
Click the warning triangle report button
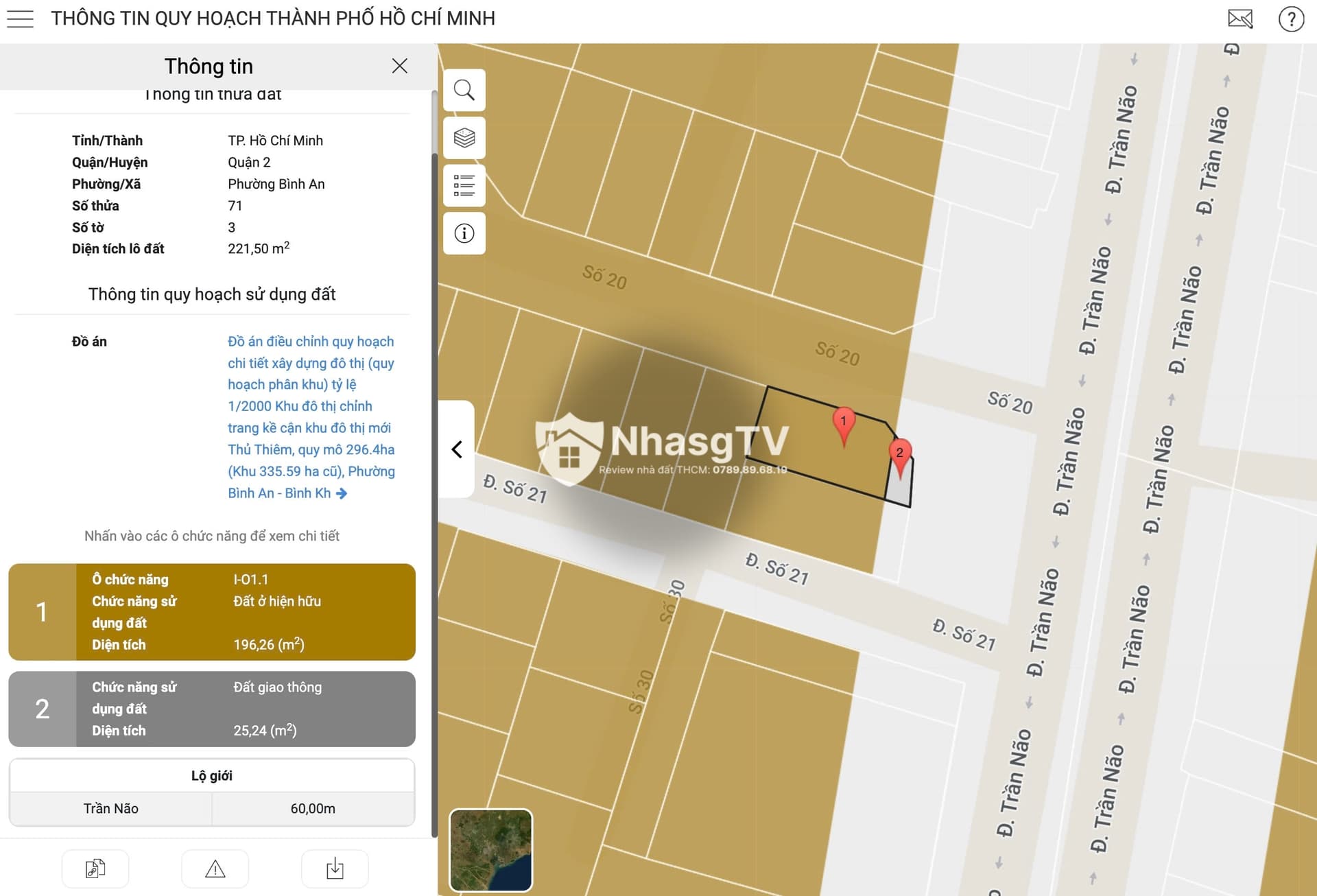pos(215,869)
